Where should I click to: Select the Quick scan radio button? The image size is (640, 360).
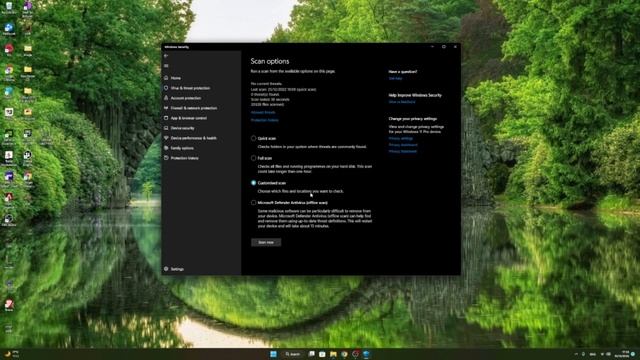coord(253,138)
